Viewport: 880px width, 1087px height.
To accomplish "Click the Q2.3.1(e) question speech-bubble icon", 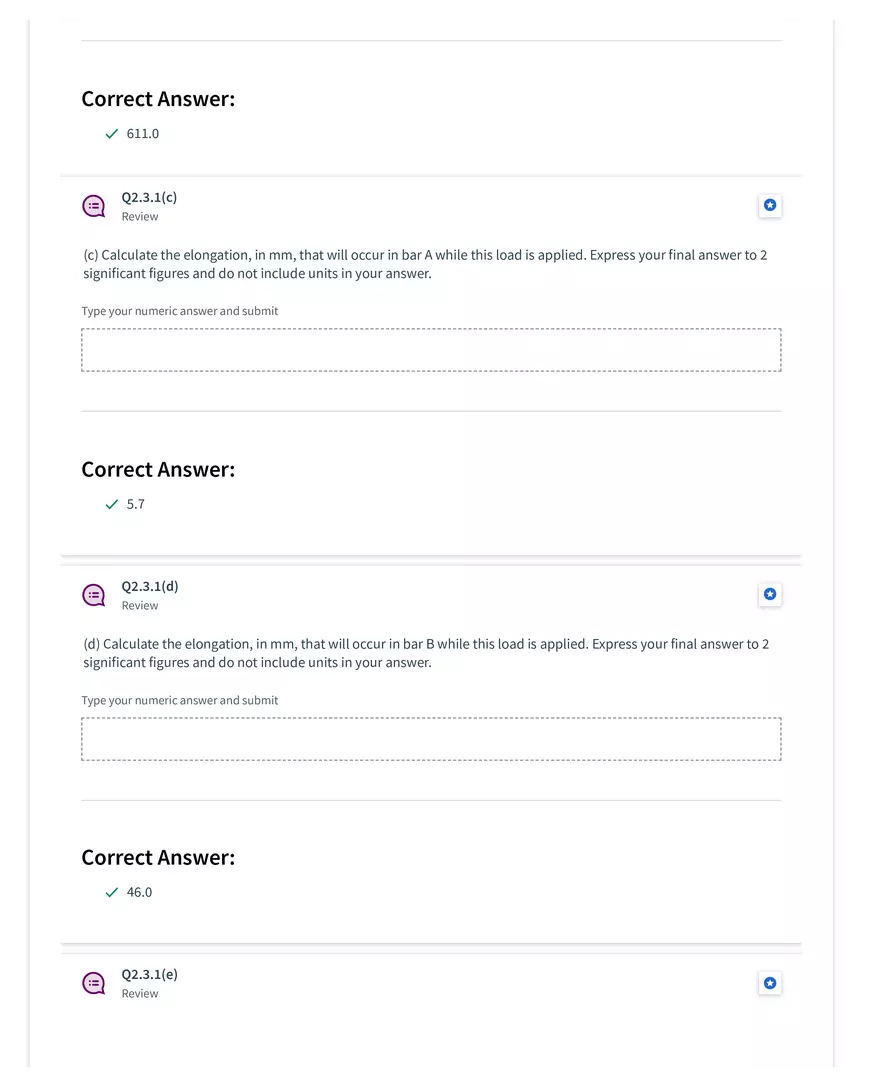I will [x=93, y=983].
